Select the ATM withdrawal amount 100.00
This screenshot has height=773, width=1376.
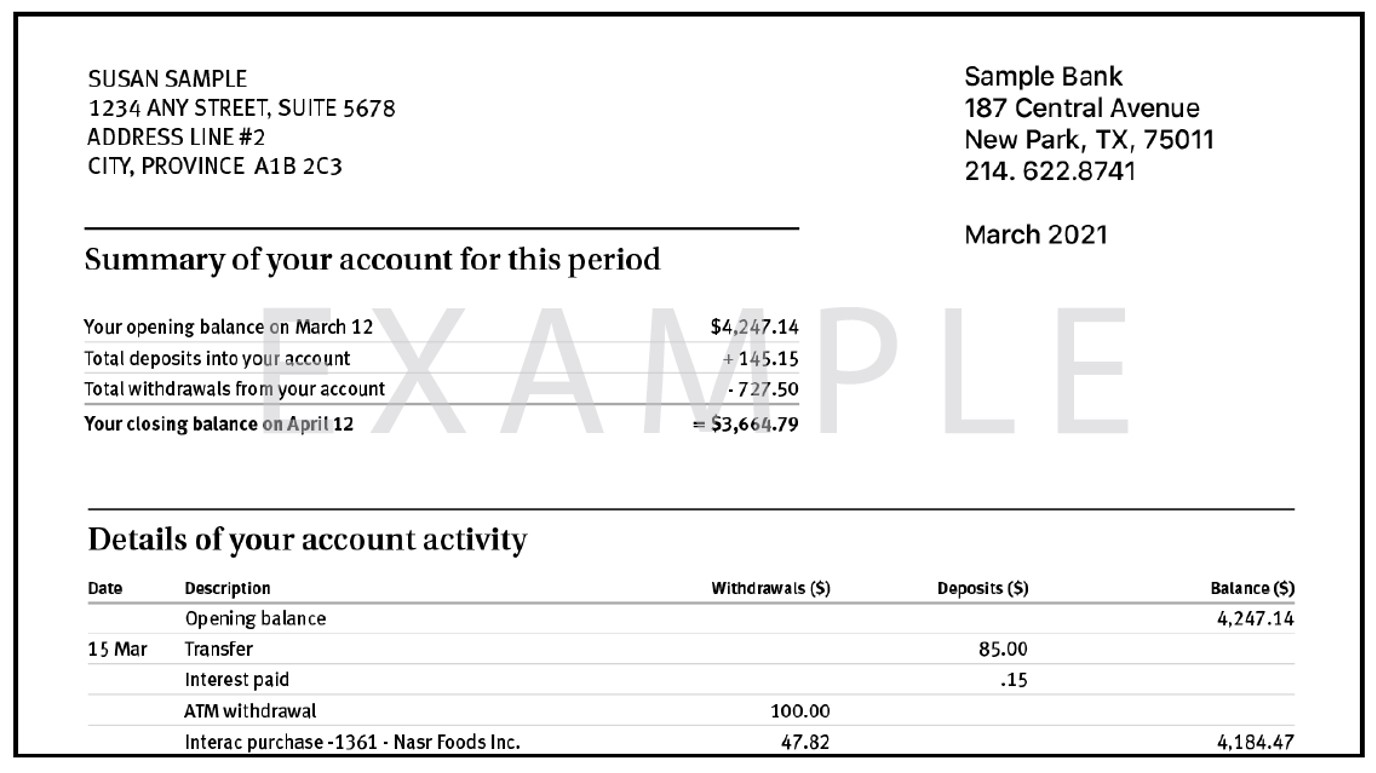pos(800,712)
